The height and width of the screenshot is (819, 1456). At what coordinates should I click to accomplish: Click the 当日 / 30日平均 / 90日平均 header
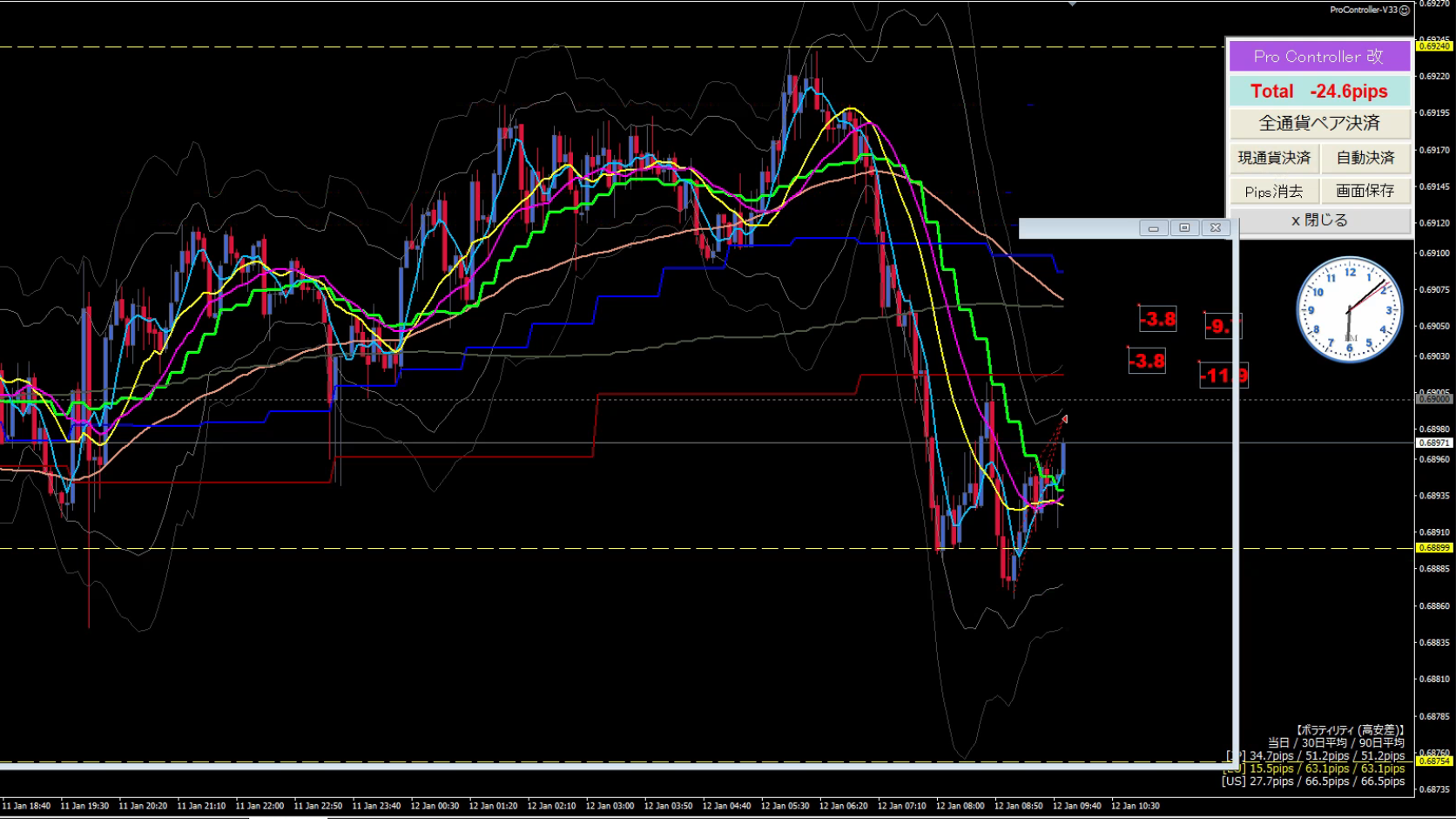pyautogui.click(x=1336, y=743)
